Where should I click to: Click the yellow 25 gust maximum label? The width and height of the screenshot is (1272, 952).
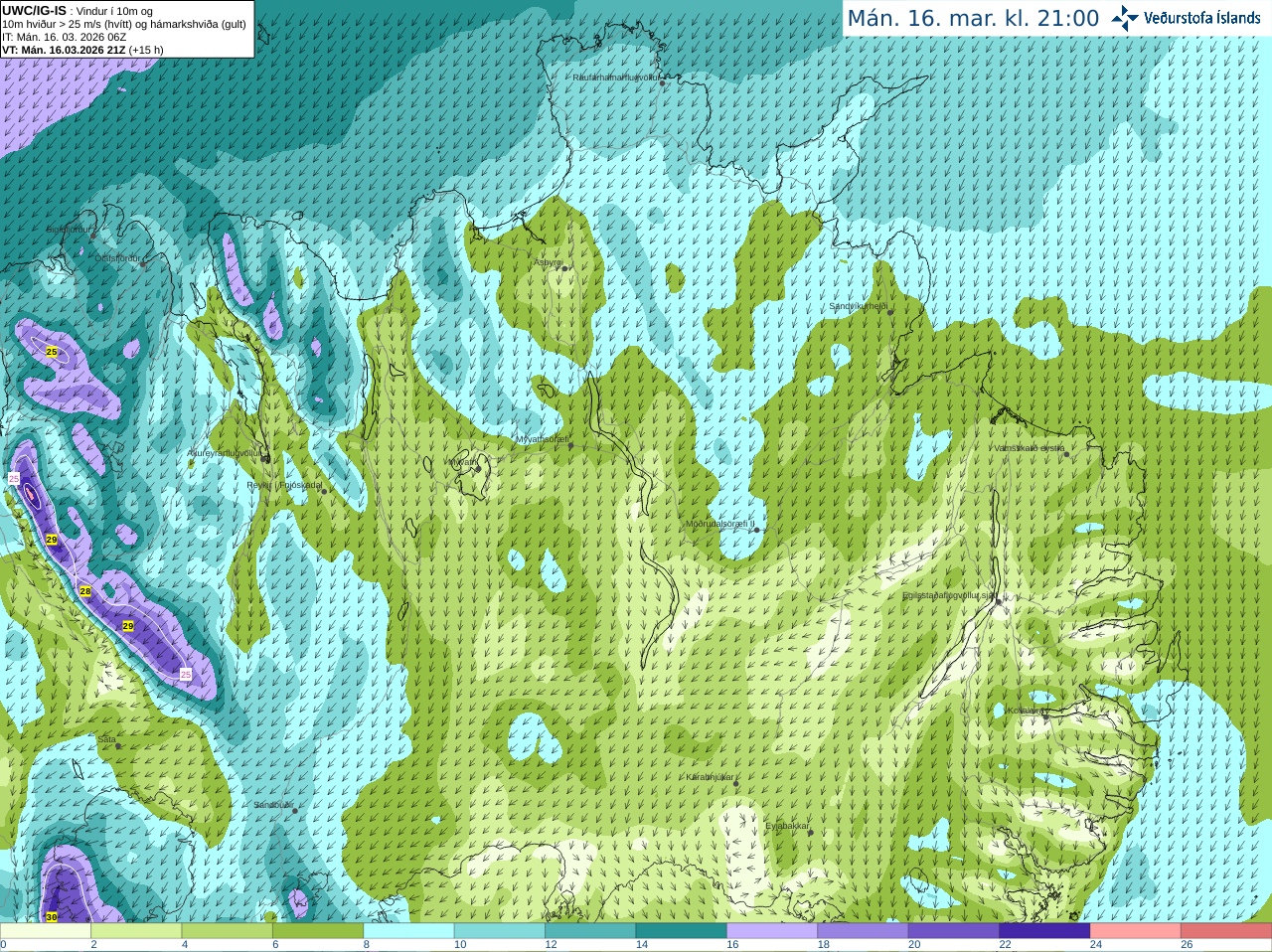(52, 352)
